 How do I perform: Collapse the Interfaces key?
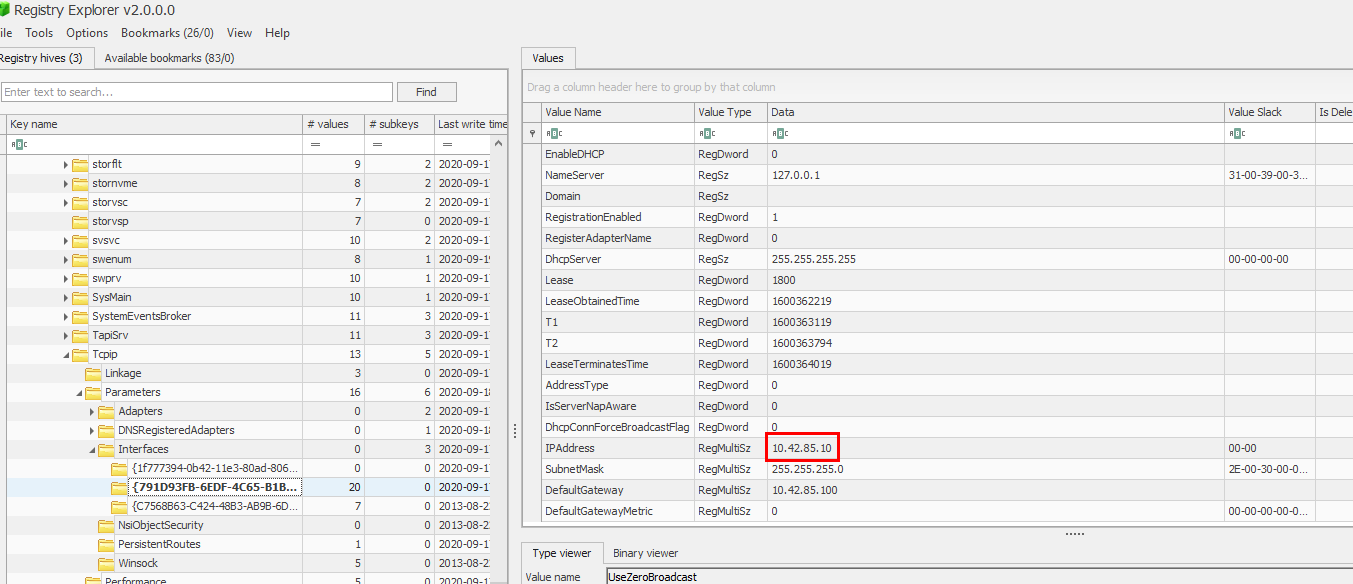93,449
